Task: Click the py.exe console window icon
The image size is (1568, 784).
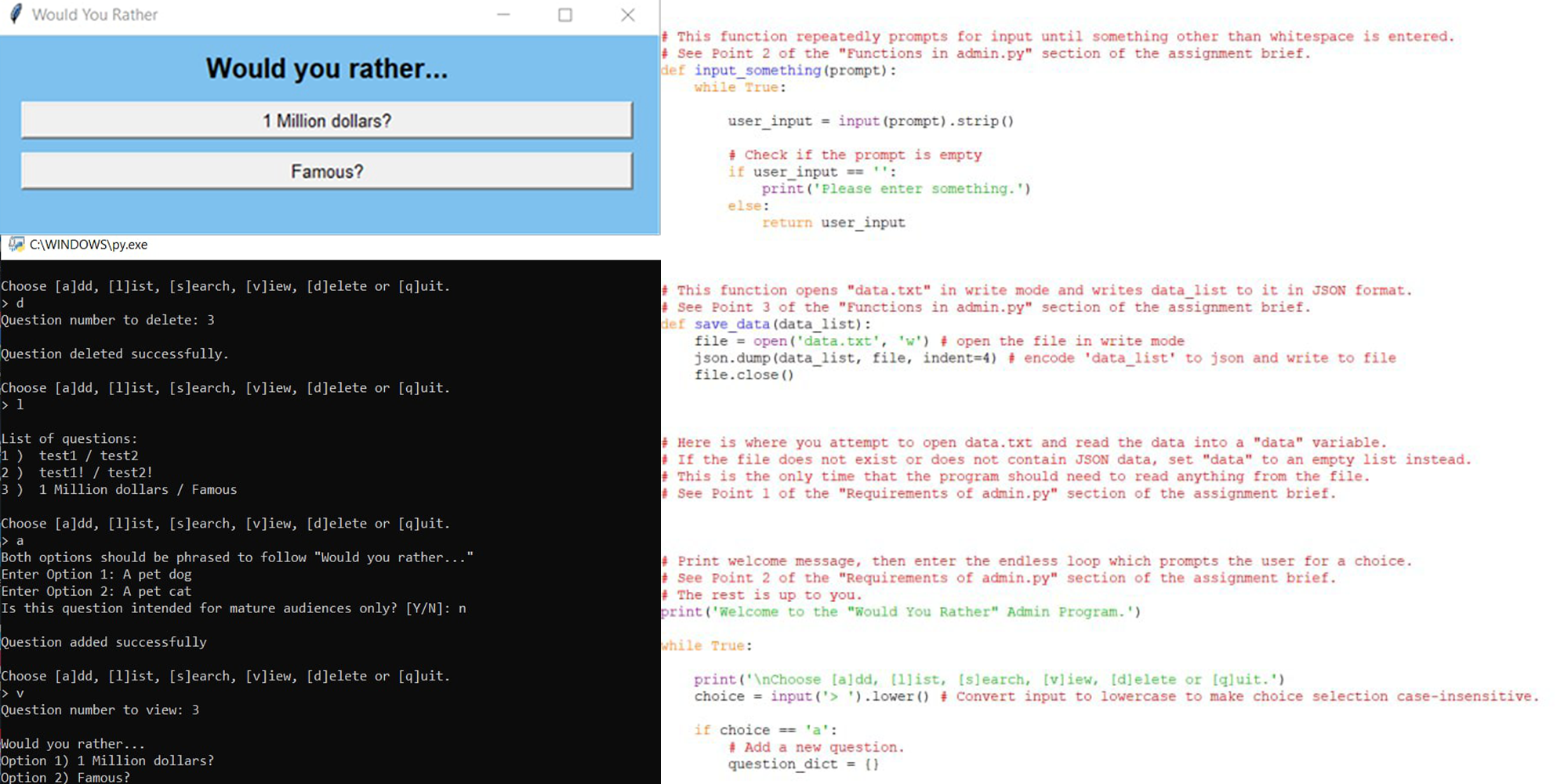Action: tap(16, 245)
